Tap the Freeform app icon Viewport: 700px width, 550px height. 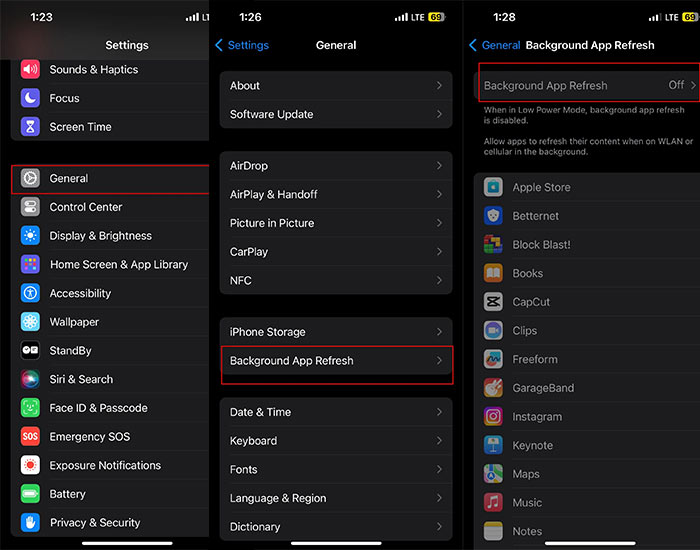(x=493, y=359)
